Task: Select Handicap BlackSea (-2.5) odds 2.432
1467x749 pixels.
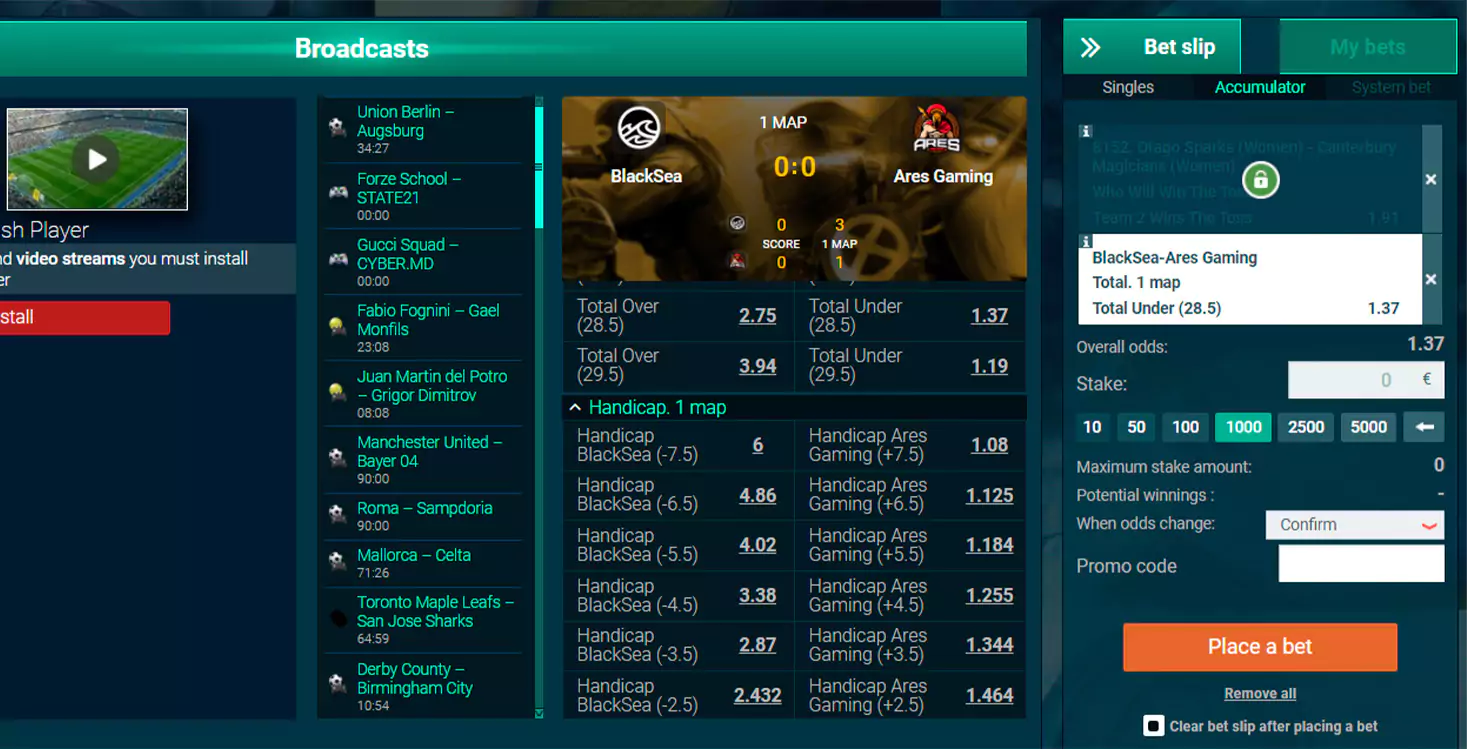Action: [757, 695]
